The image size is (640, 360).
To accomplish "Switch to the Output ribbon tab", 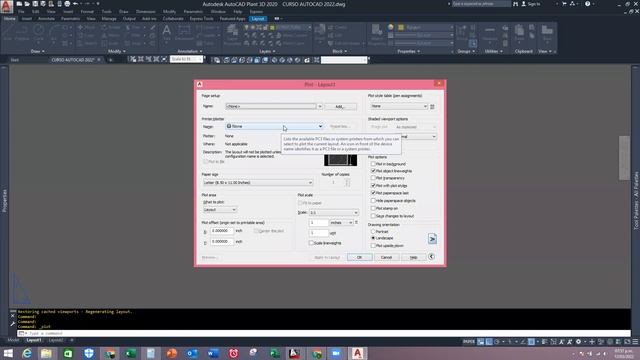I will (x=129, y=19).
